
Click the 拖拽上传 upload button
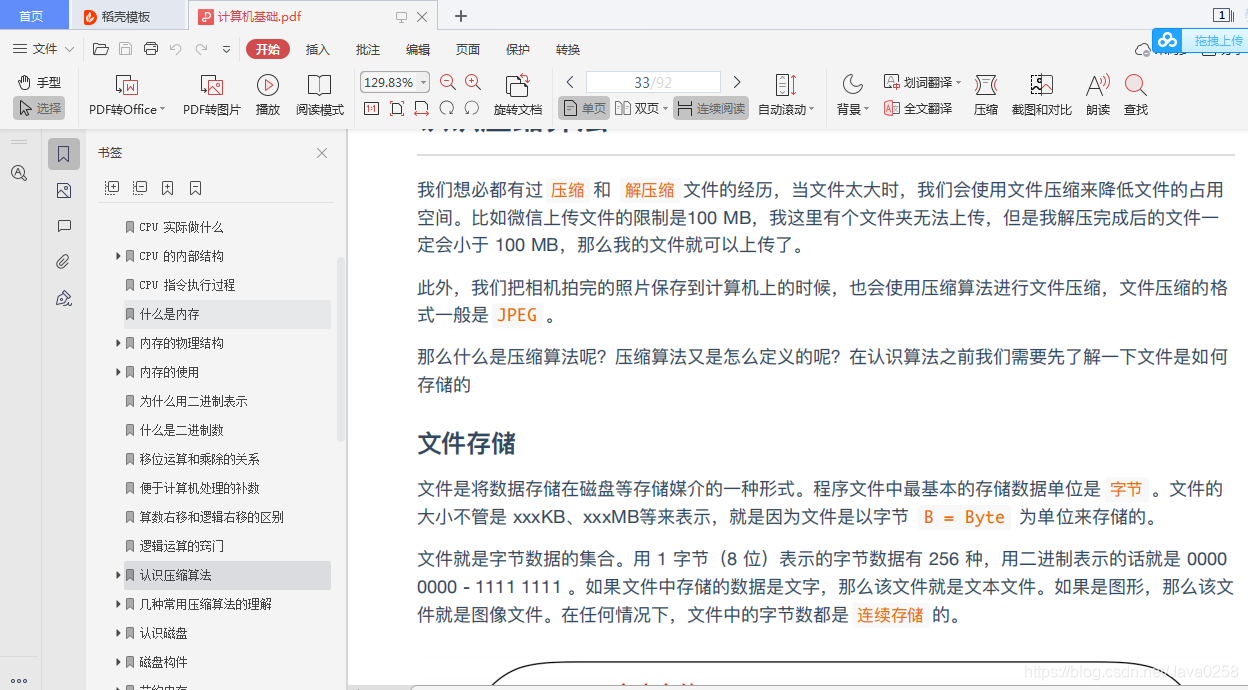point(1200,40)
